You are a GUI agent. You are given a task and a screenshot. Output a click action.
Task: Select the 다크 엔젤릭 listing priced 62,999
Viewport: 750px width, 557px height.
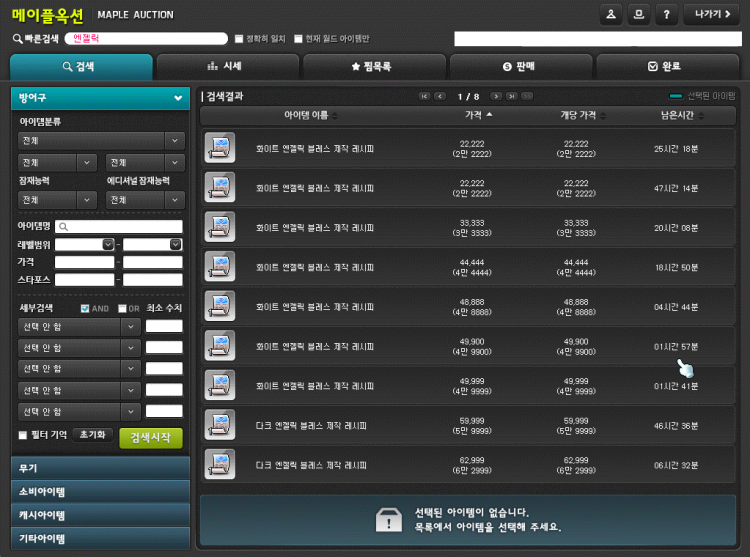pyautogui.click(x=468, y=464)
